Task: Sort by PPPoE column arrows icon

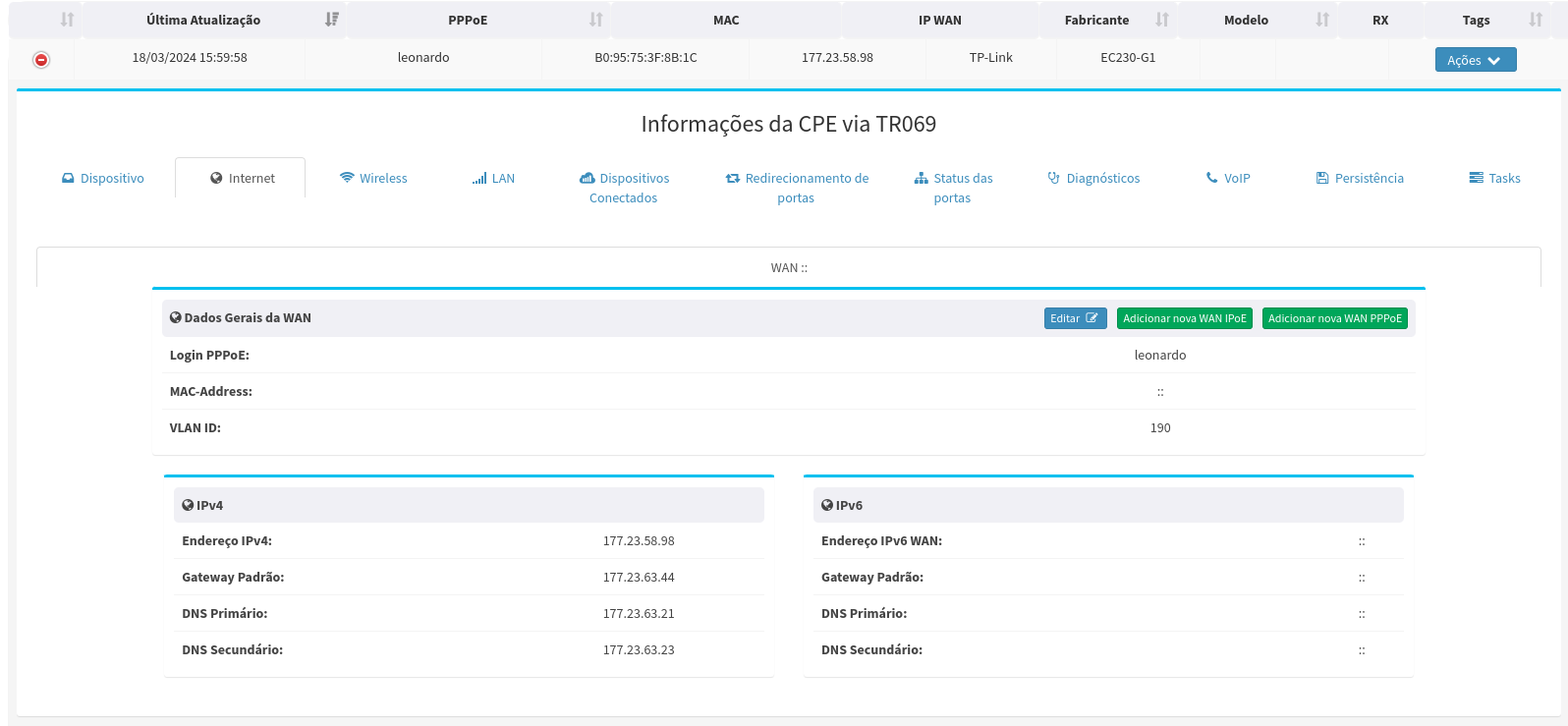Action: tap(595, 20)
